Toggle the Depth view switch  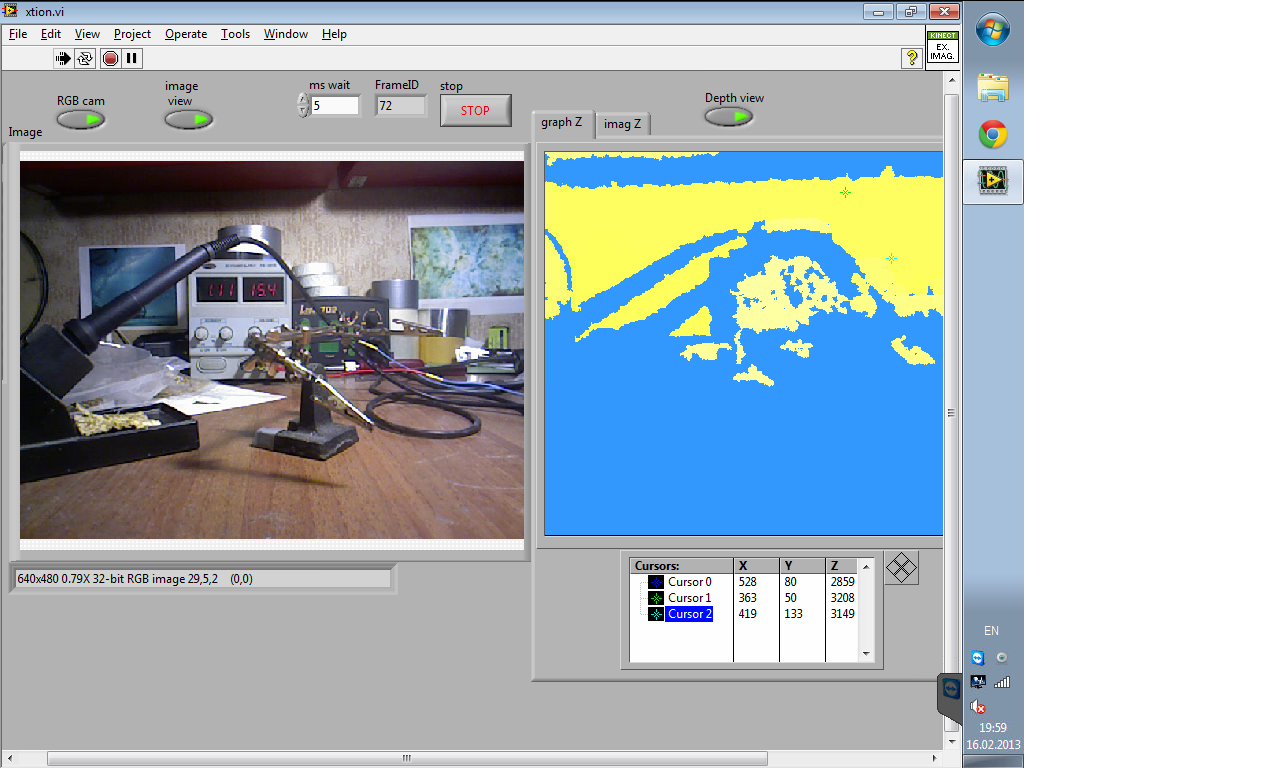729,117
